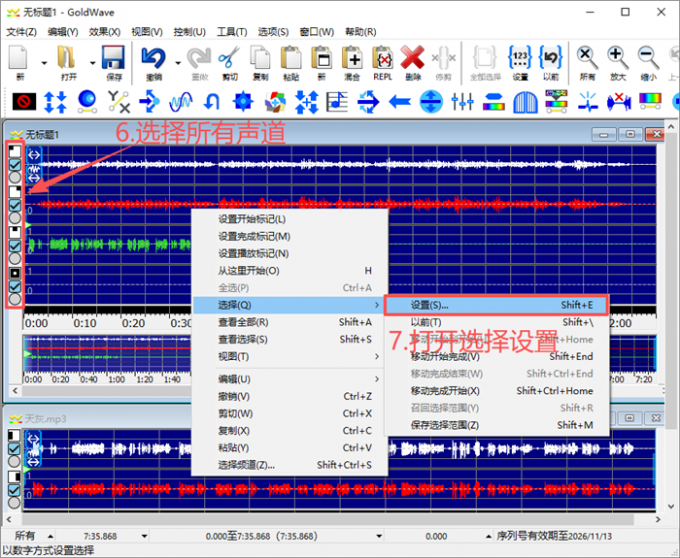Cut with the scissors (剪切) icon
Screen dimensions: 680x558
pos(229,58)
